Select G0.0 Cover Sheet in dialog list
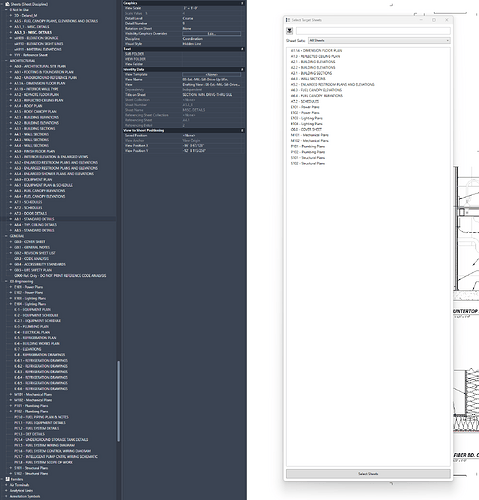The height and width of the screenshot is (500, 479). point(306,129)
